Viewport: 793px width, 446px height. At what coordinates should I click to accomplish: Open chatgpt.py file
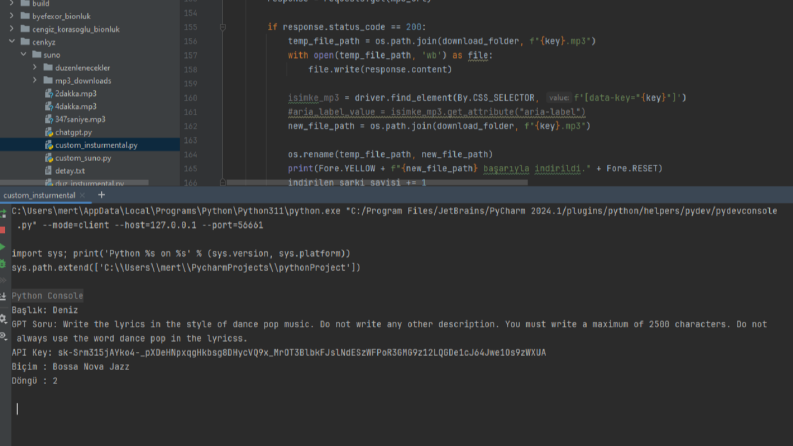coord(73,132)
